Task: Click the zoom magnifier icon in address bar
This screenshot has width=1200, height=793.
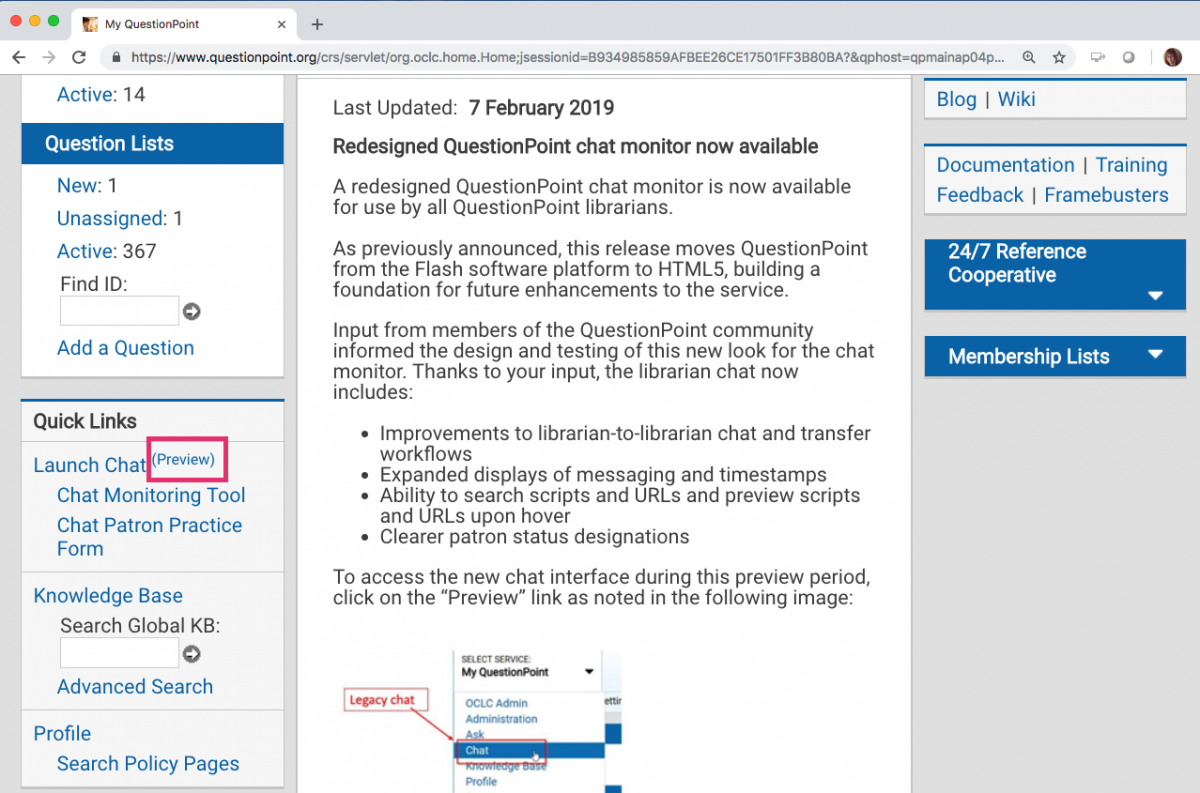Action: pyautogui.click(x=1028, y=58)
